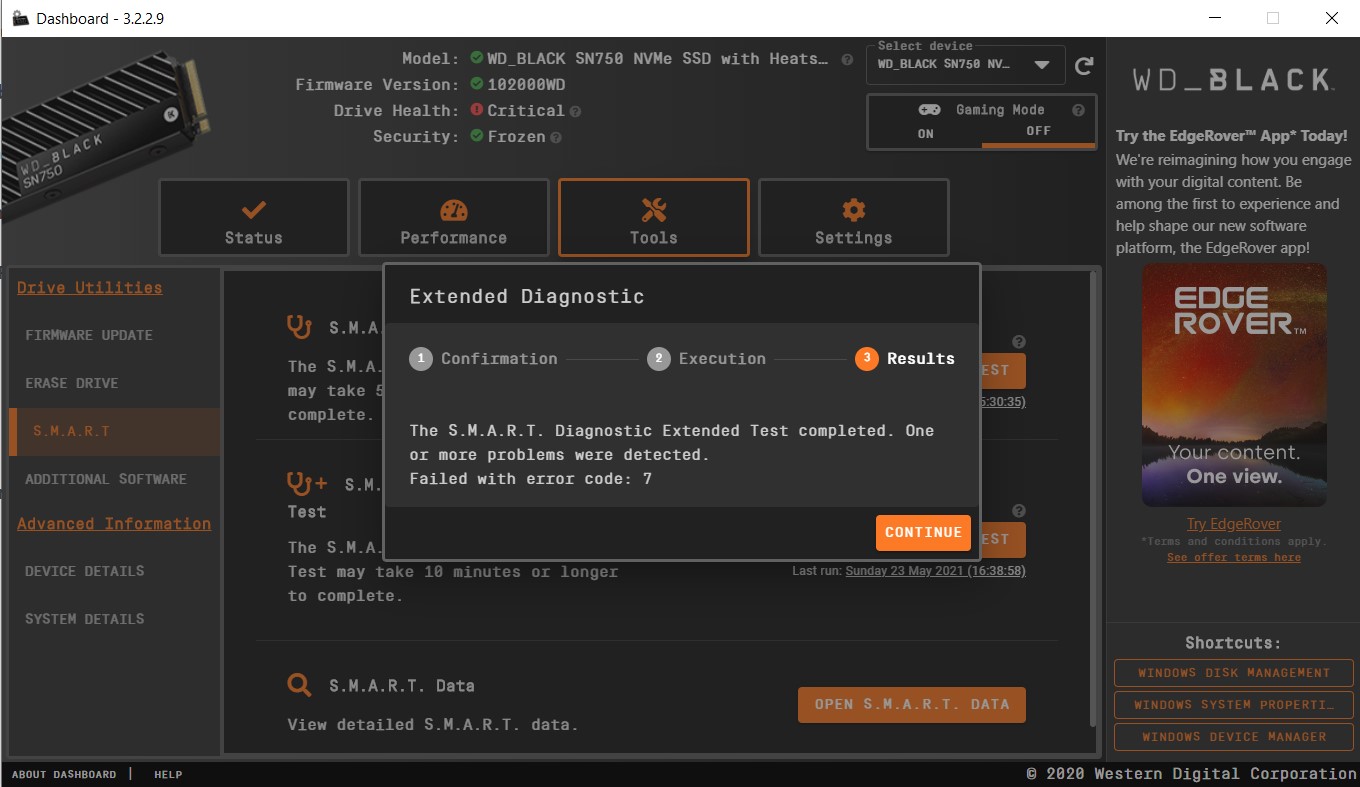1360x787 pixels.
Task: Click the red Critical health status icon
Action: [x=477, y=110]
